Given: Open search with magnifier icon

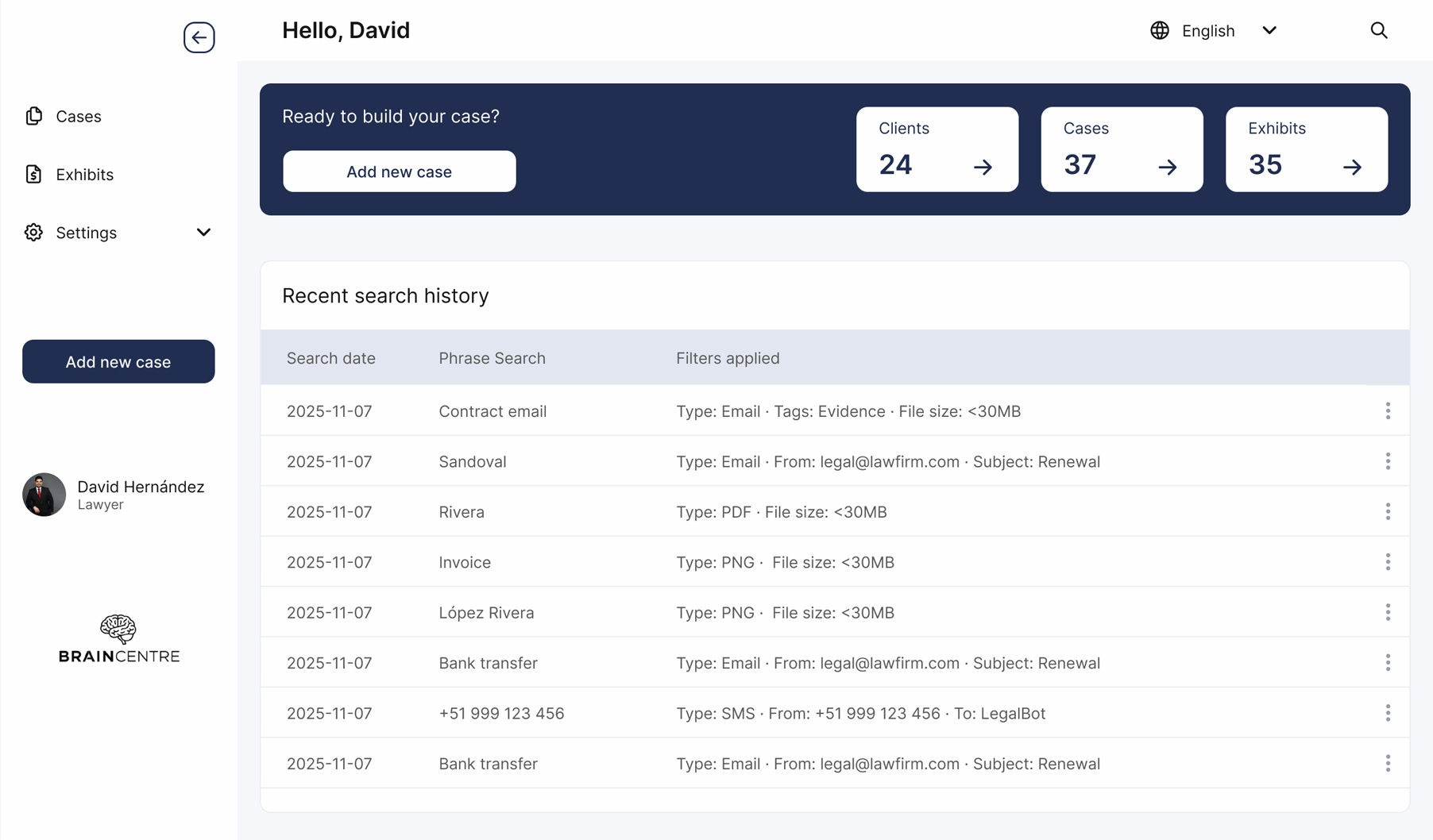Looking at the screenshot, I should (1379, 30).
